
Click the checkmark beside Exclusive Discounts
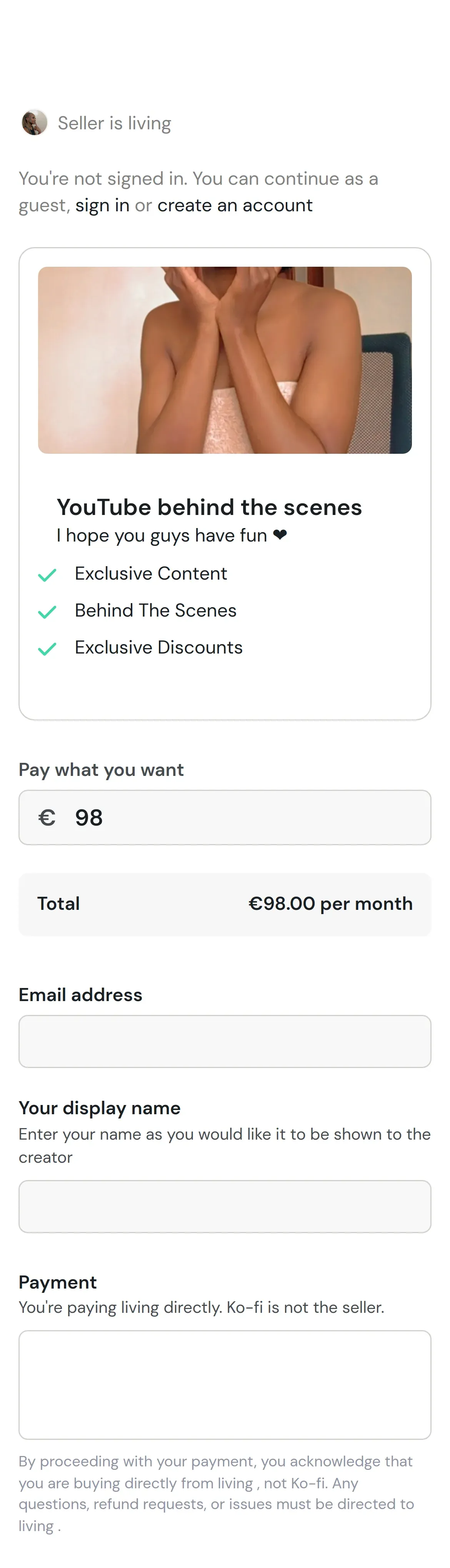(47, 649)
